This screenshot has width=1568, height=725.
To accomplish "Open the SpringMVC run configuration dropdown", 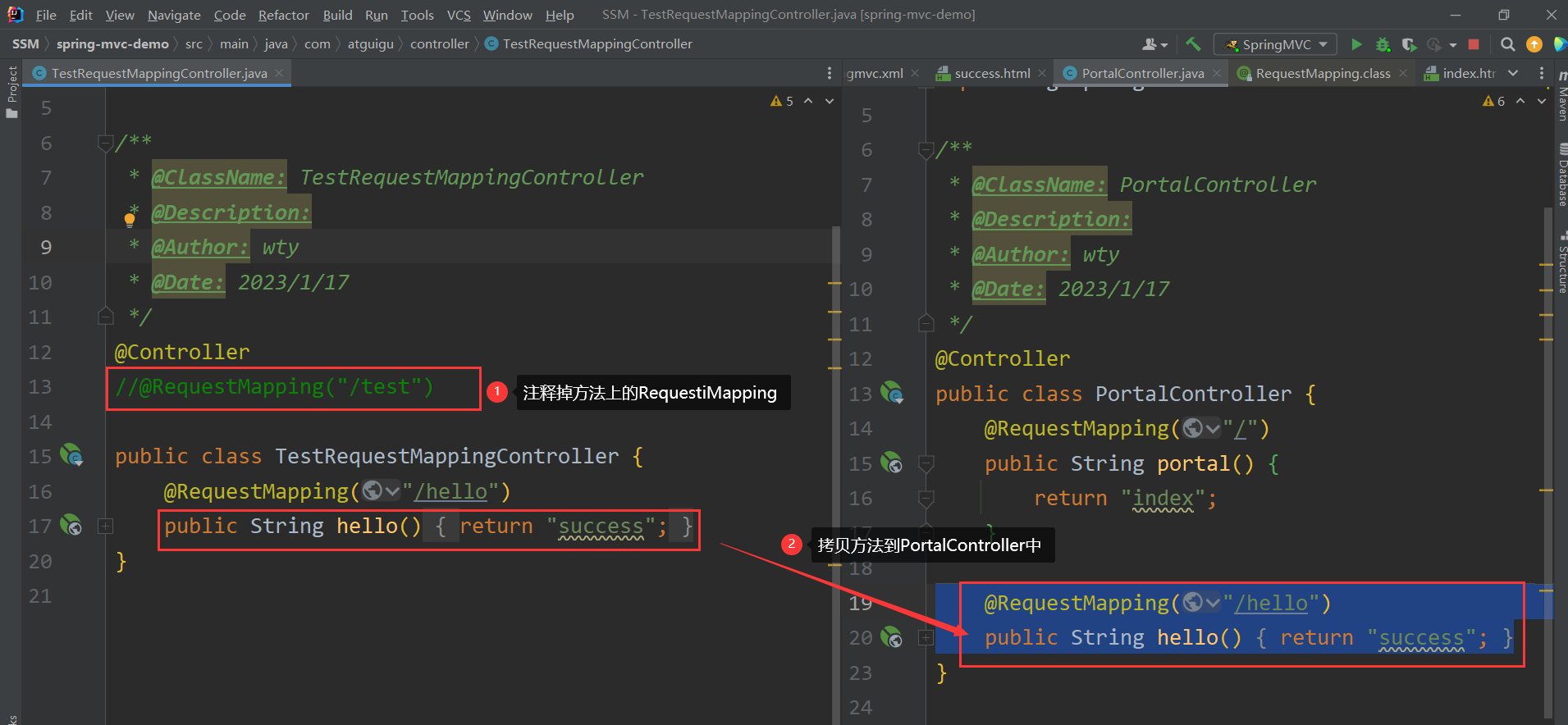I will pos(1276,44).
